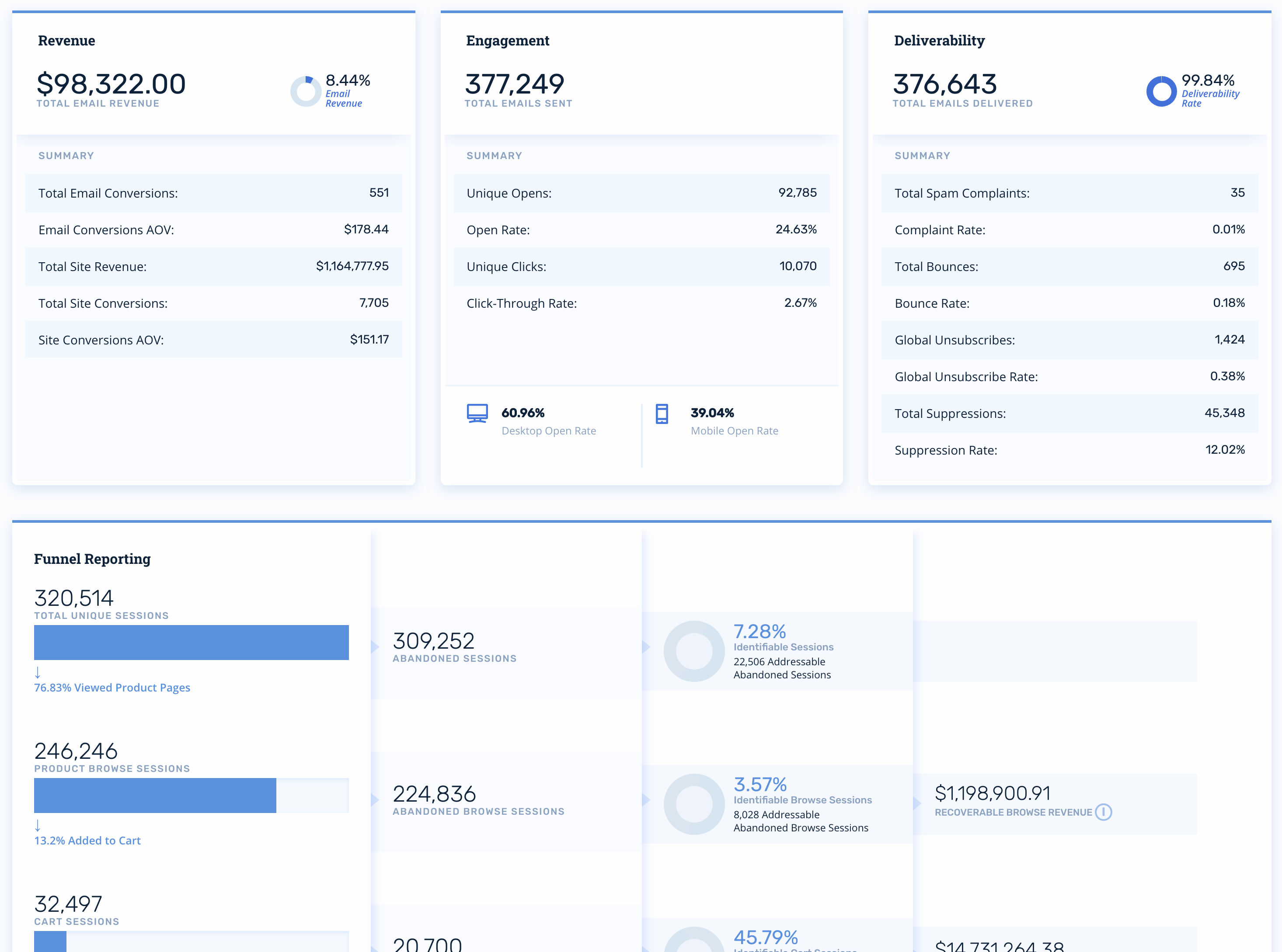This screenshot has height=952, width=1282.
Task: Click arrow below Product Browse Sessions bar
Action: point(38,825)
